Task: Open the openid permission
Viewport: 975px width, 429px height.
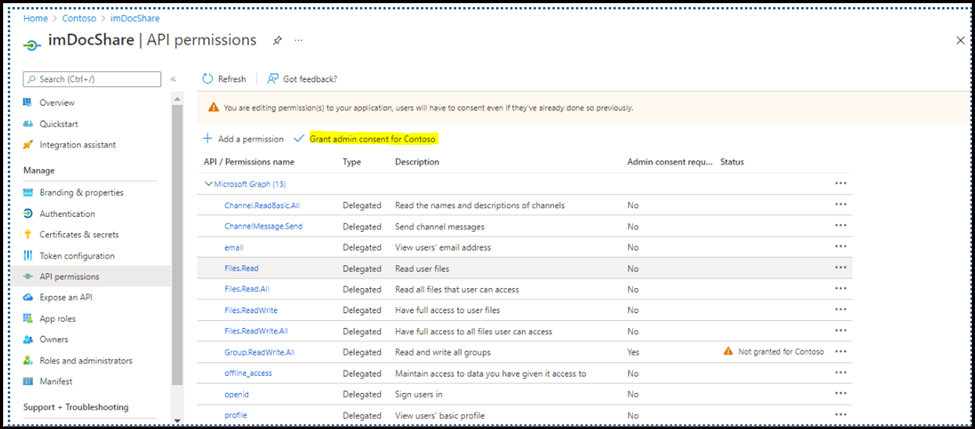Action: point(236,394)
